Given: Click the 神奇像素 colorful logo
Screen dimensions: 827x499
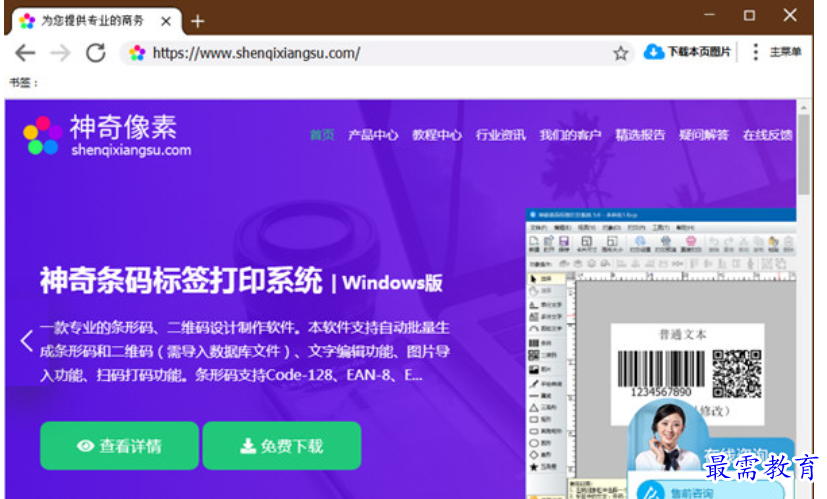Looking at the screenshot, I should click(43, 136).
